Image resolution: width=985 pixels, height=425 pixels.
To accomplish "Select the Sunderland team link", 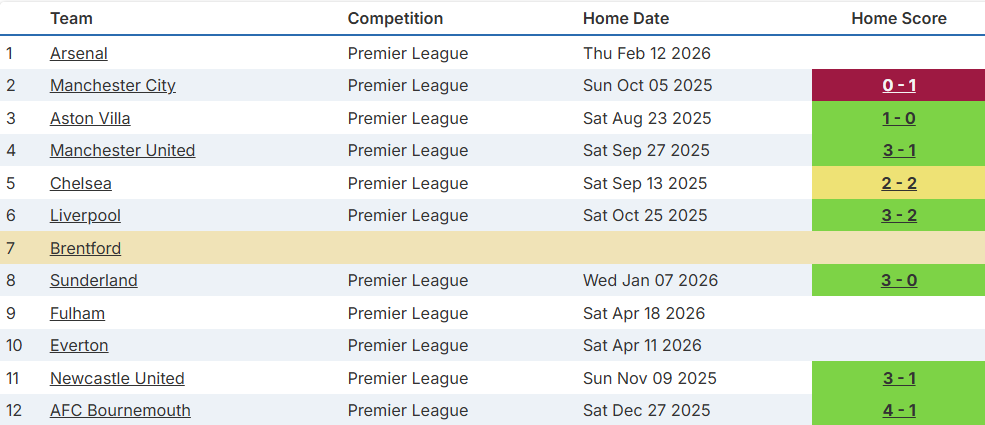I will coord(94,280).
